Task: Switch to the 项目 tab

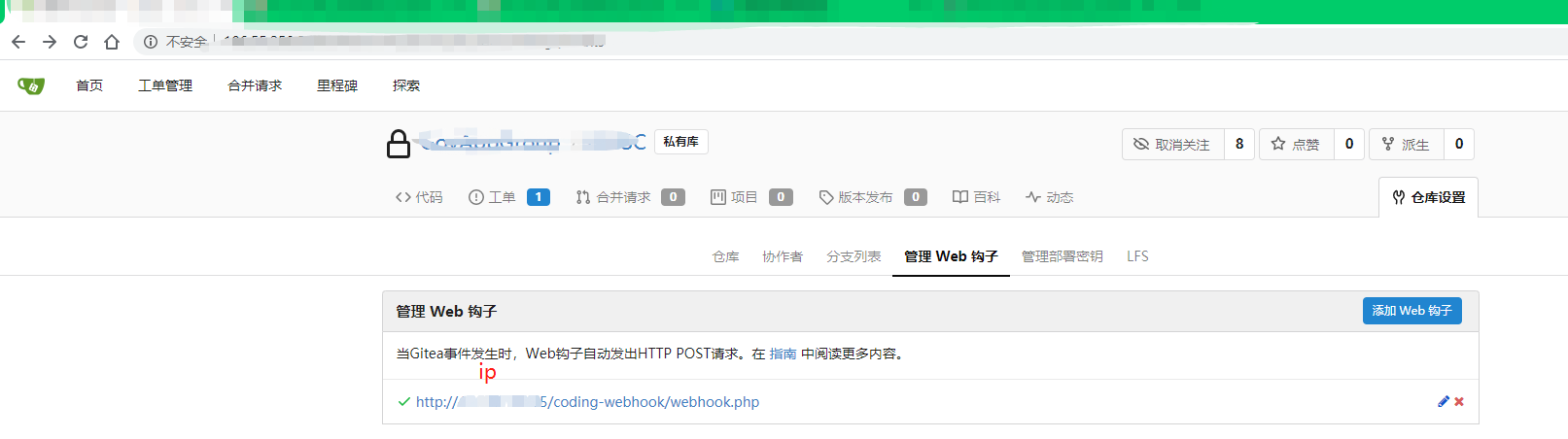Action: [751, 197]
